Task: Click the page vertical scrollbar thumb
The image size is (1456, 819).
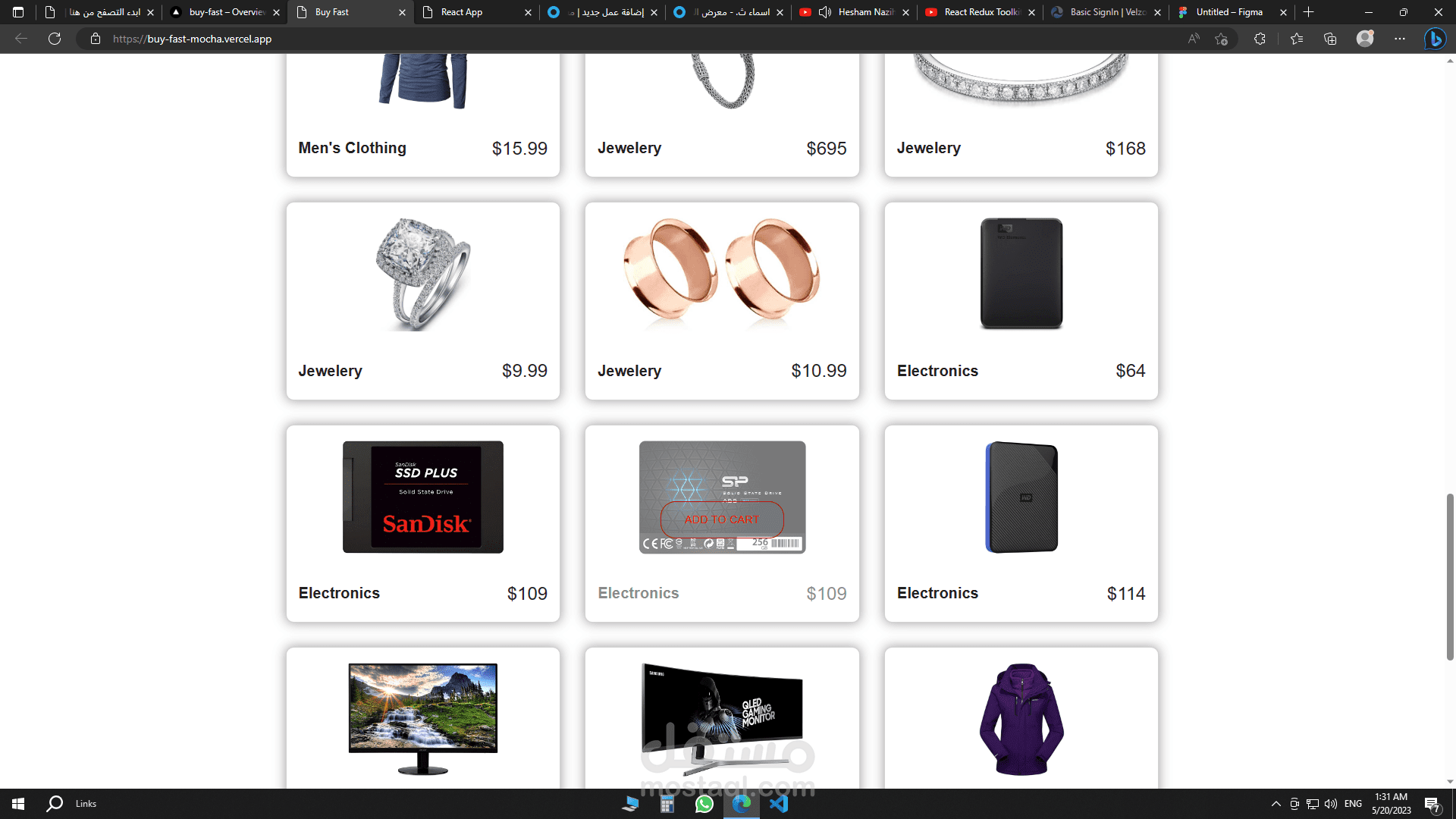Action: pos(1450,576)
